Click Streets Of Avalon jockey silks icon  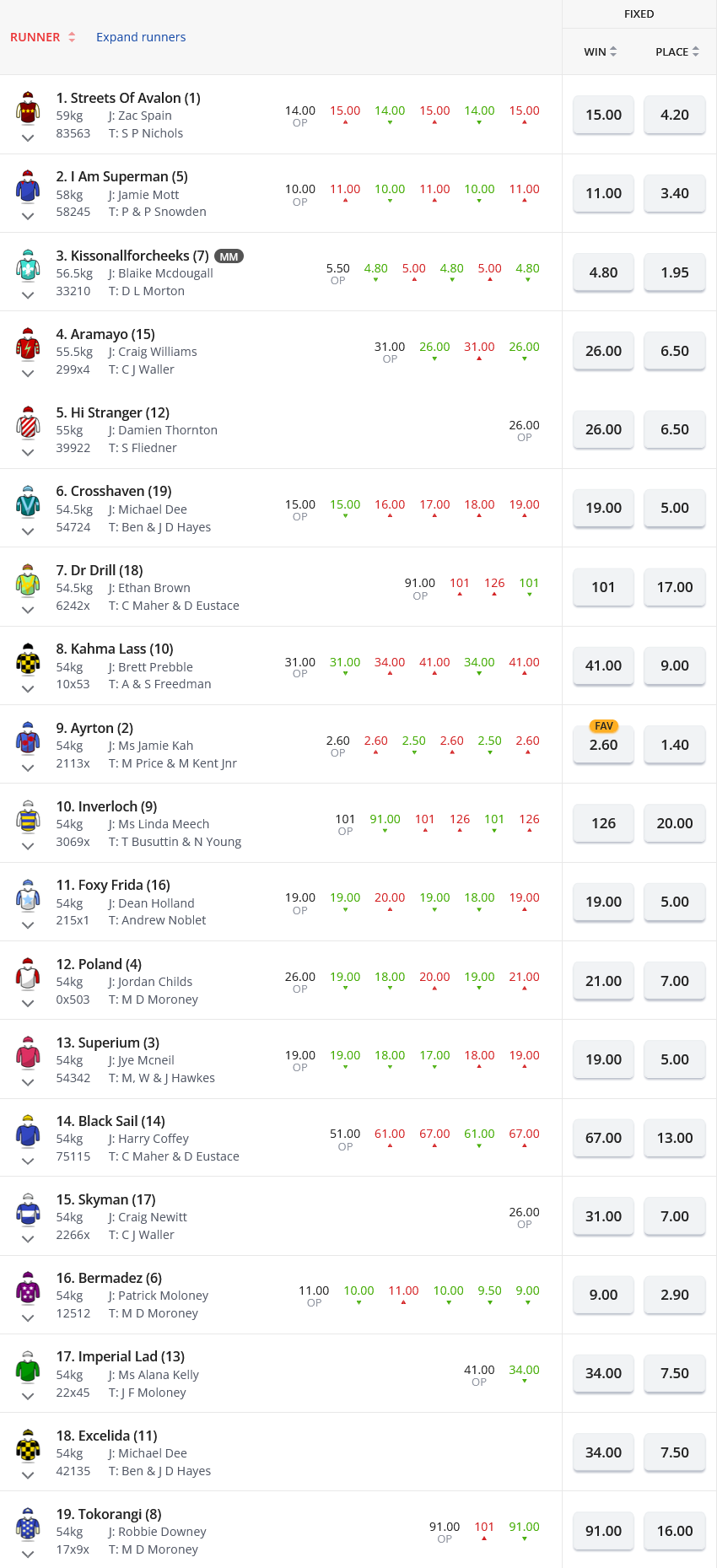[28, 108]
